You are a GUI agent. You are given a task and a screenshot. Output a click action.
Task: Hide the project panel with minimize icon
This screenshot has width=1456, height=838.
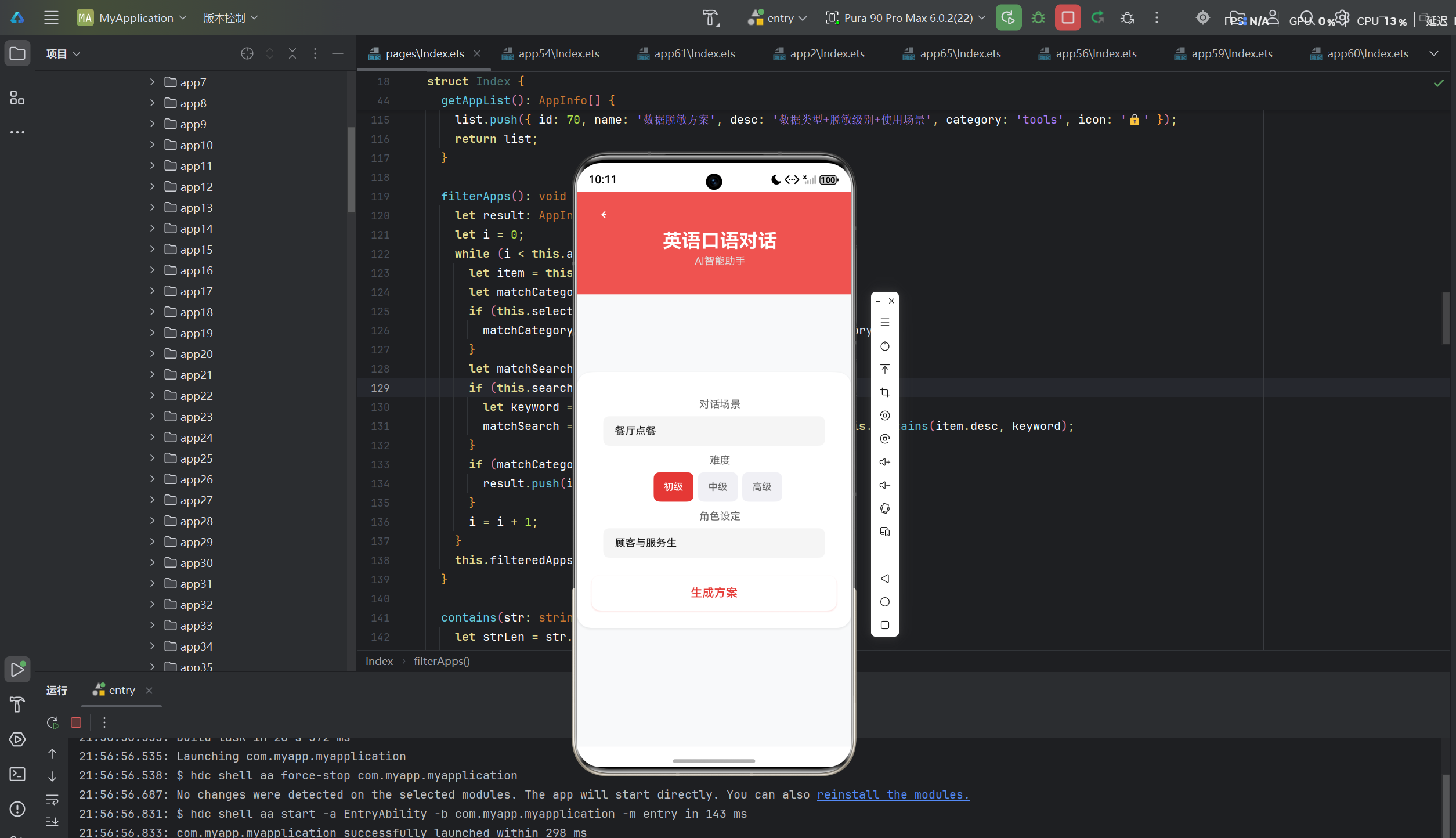coord(338,53)
